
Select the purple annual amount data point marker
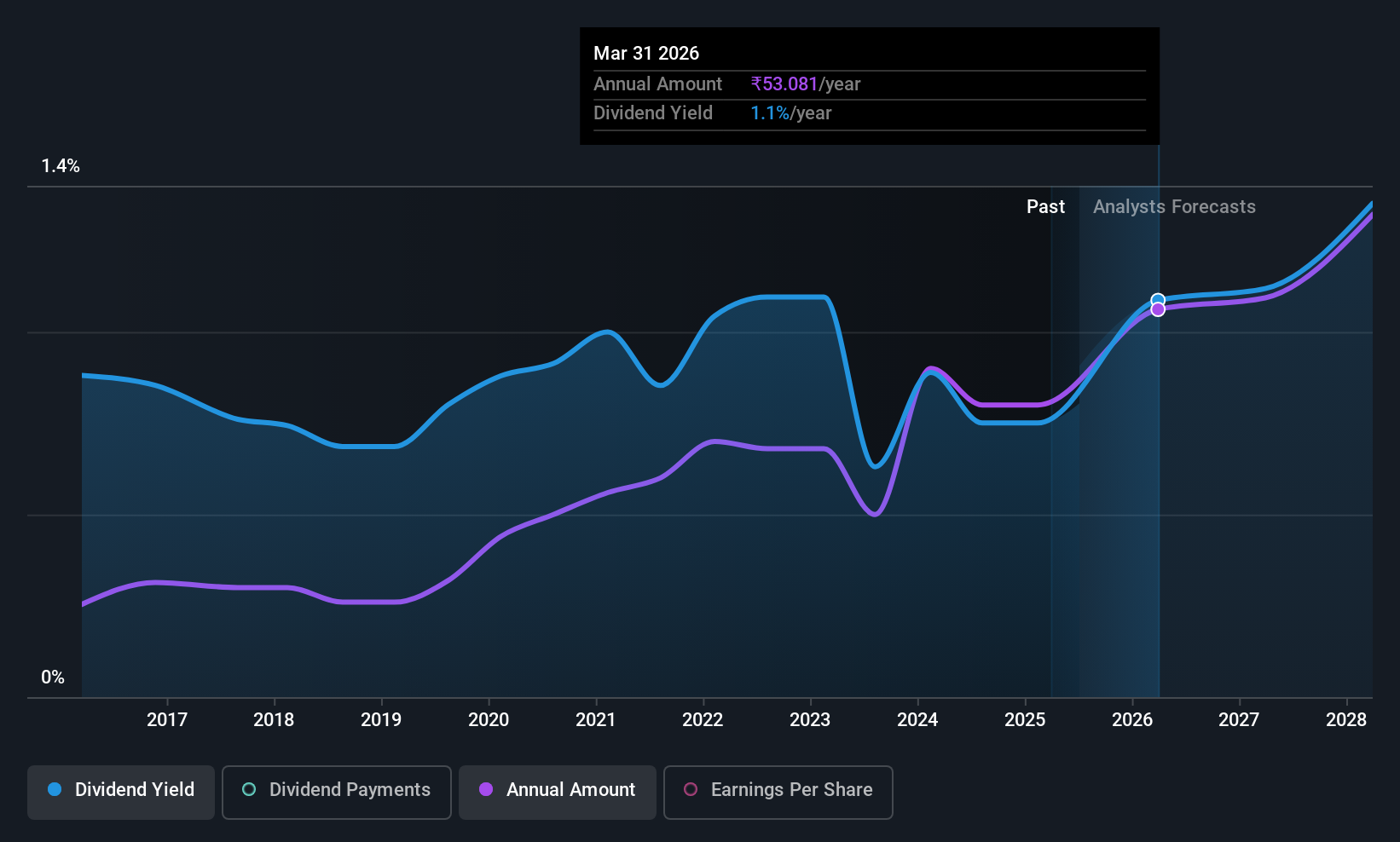click(x=1158, y=309)
